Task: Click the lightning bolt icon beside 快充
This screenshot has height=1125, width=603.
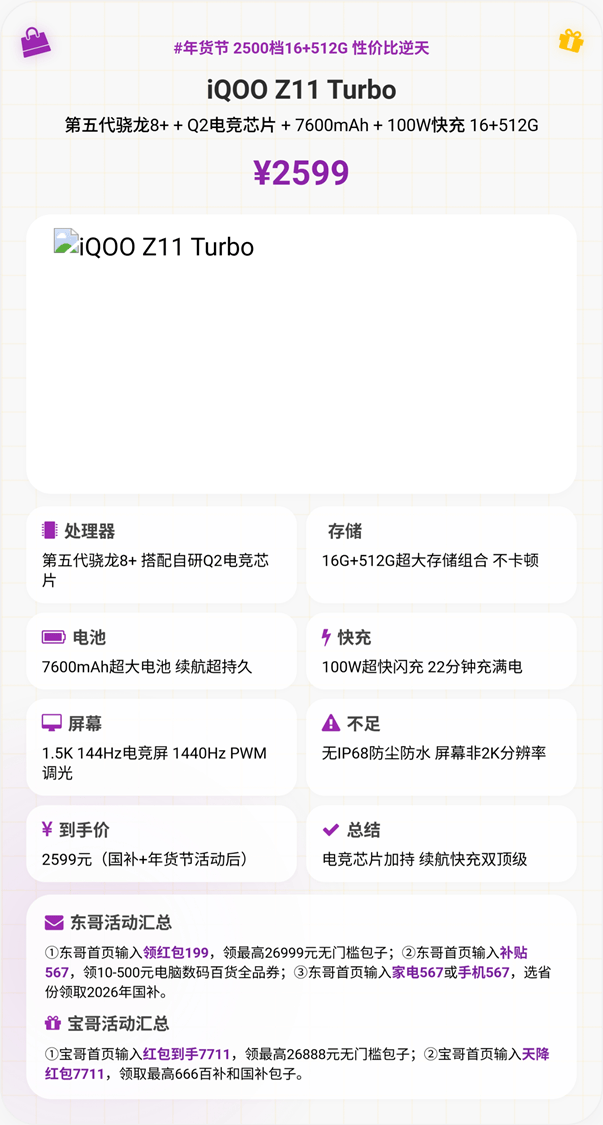Action: pyautogui.click(x=326, y=637)
